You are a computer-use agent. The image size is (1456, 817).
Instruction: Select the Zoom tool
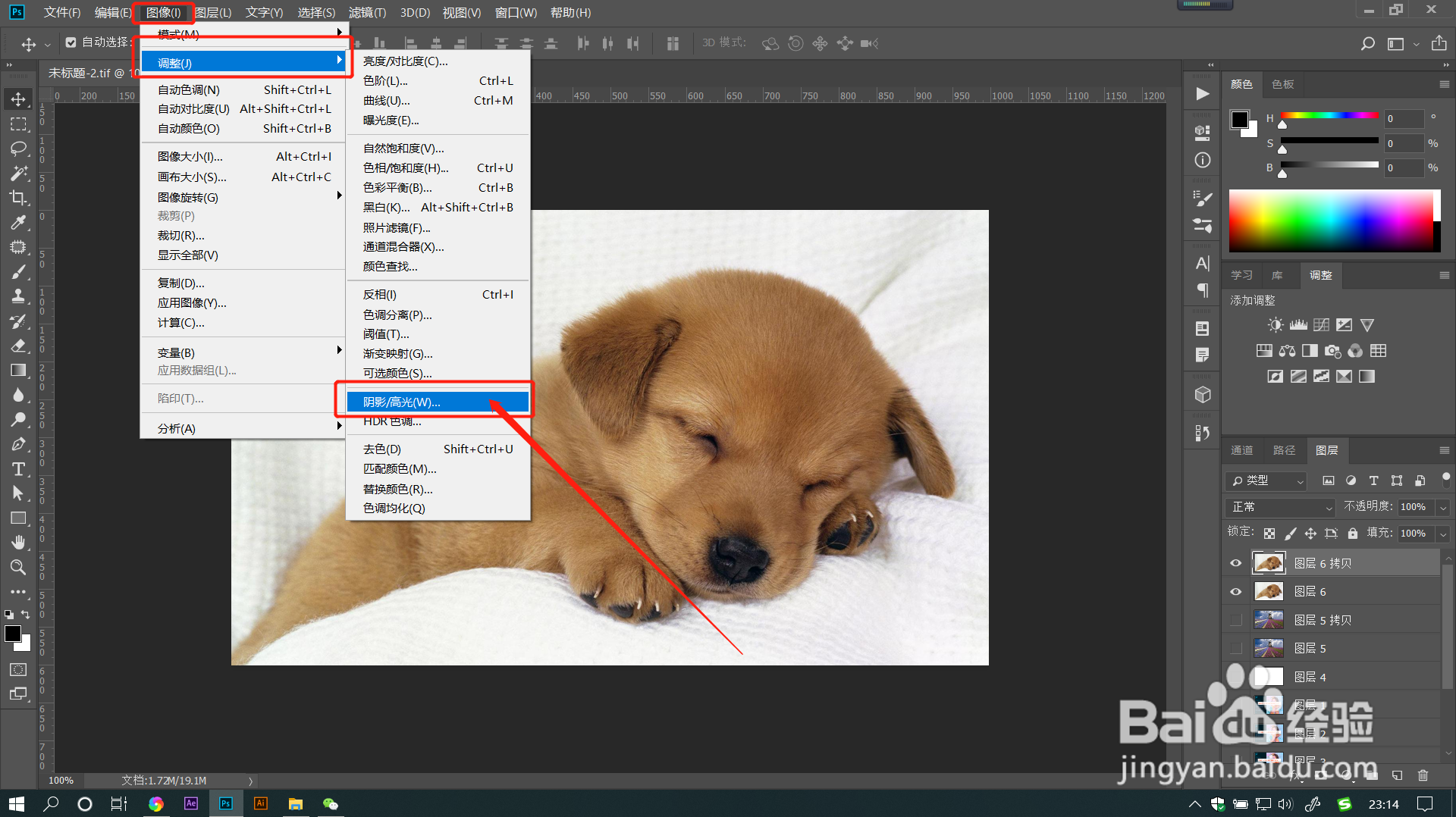[19, 567]
